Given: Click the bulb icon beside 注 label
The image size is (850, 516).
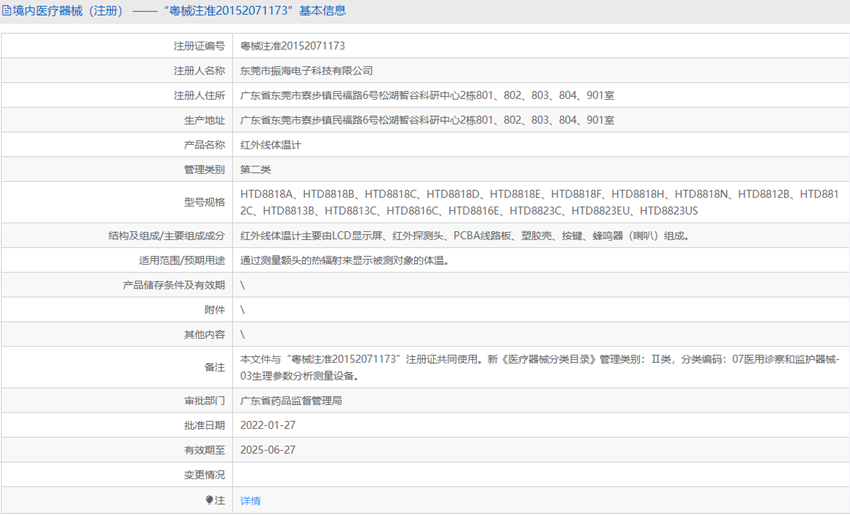Looking at the screenshot, I should (209, 500).
